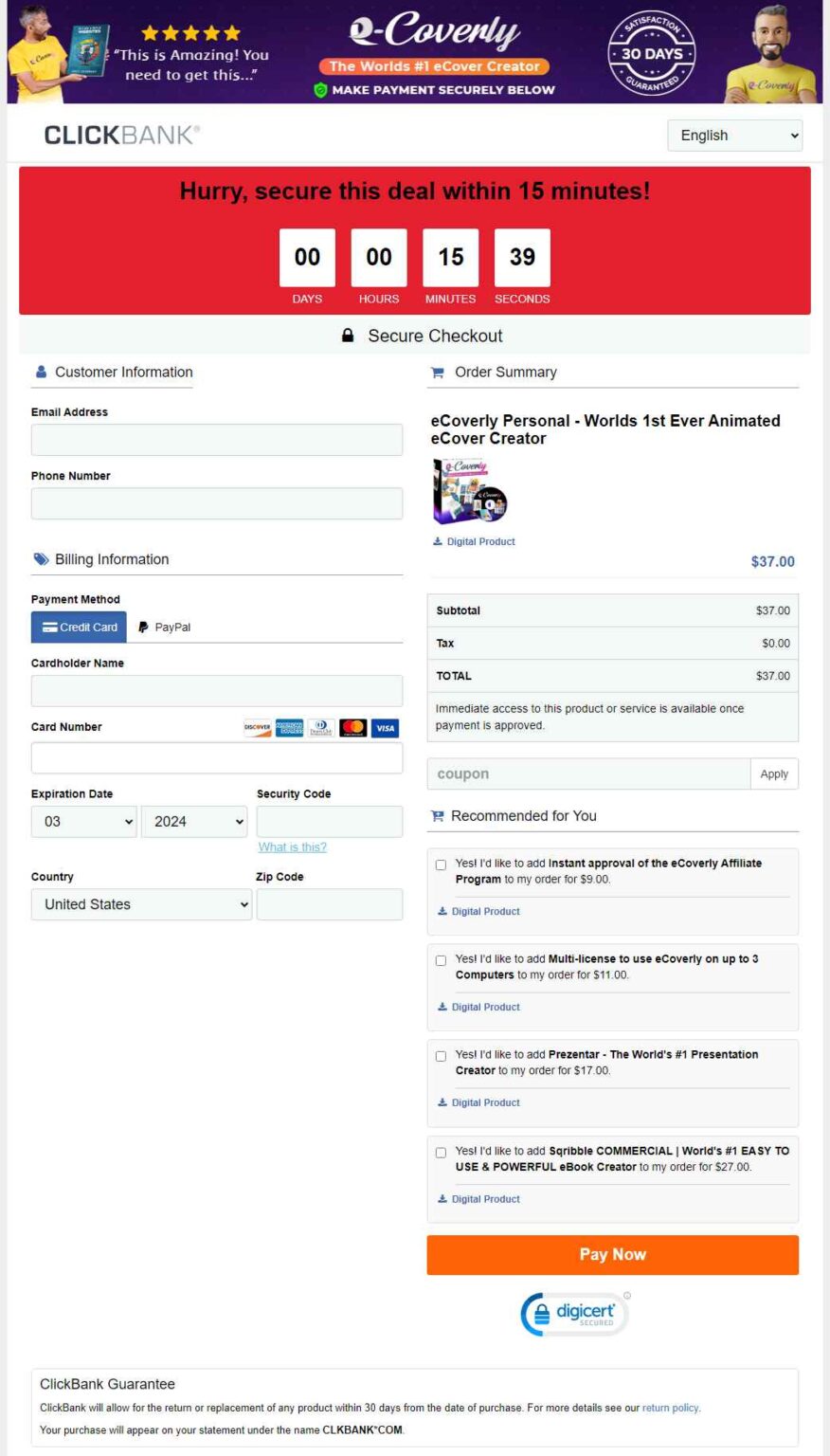This screenshot has width=830, height=1456.
Task: Check the Multi-license 3 Computers add-on
Action: (441, 960)
